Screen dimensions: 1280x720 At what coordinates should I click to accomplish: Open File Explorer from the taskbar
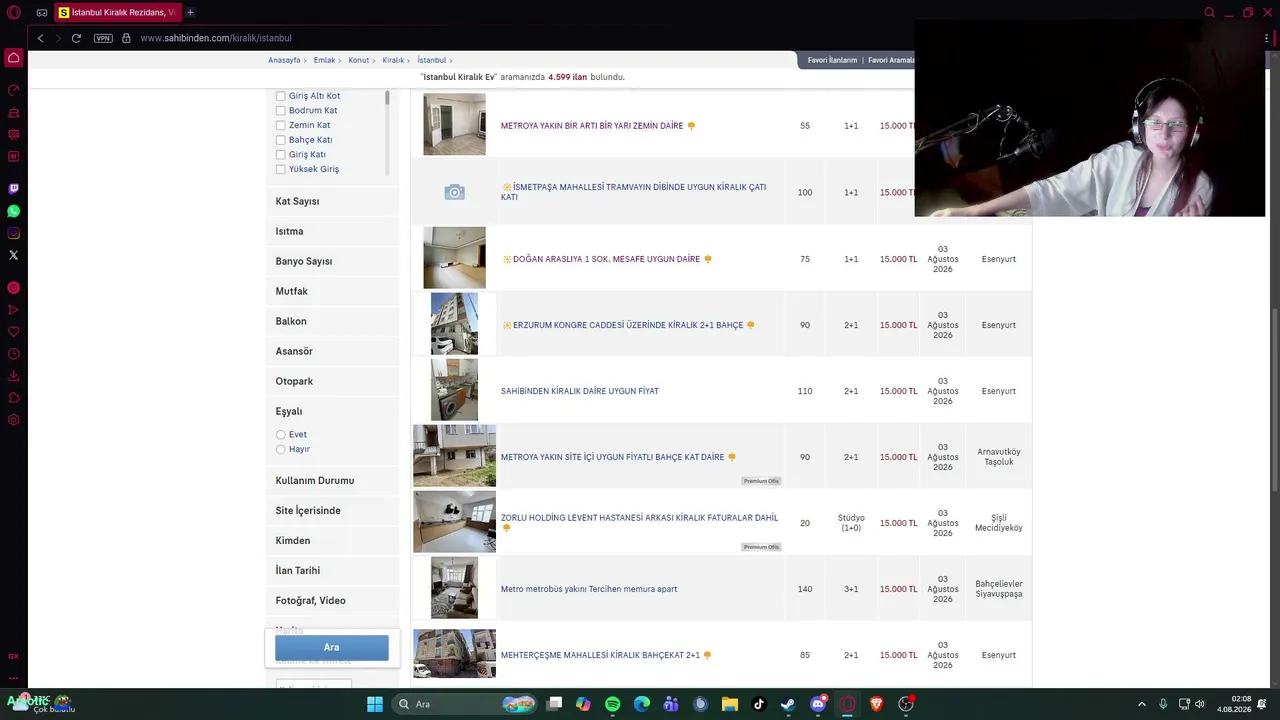click(x=730, y=704)
